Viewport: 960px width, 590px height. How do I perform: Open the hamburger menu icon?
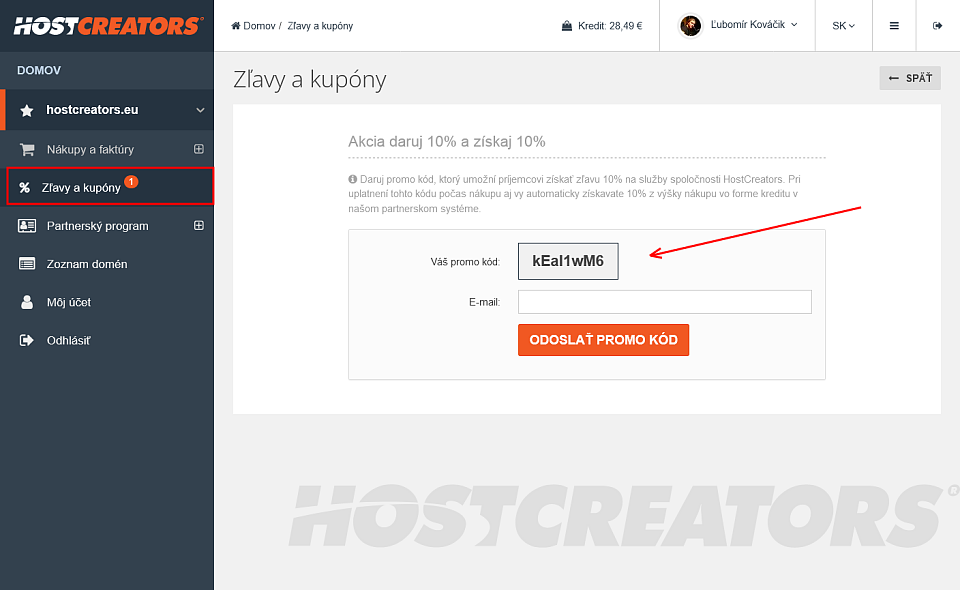pos(894,26)
